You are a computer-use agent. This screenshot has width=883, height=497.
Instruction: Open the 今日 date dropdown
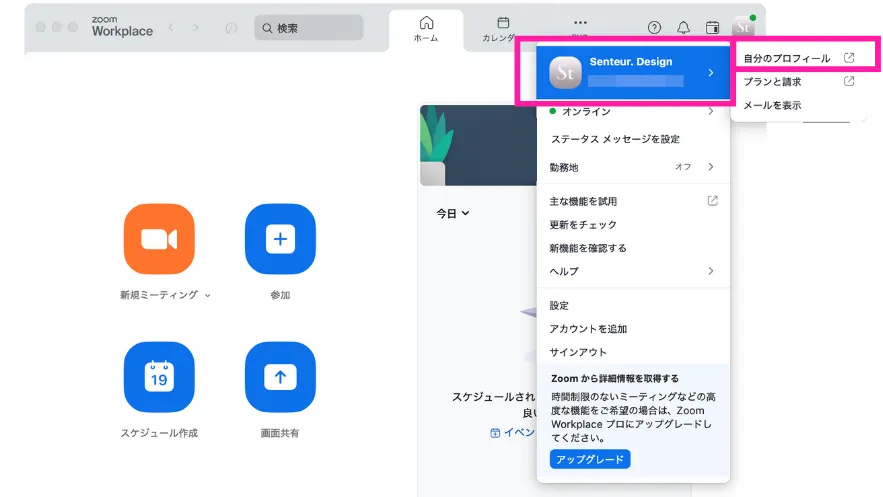453,213
